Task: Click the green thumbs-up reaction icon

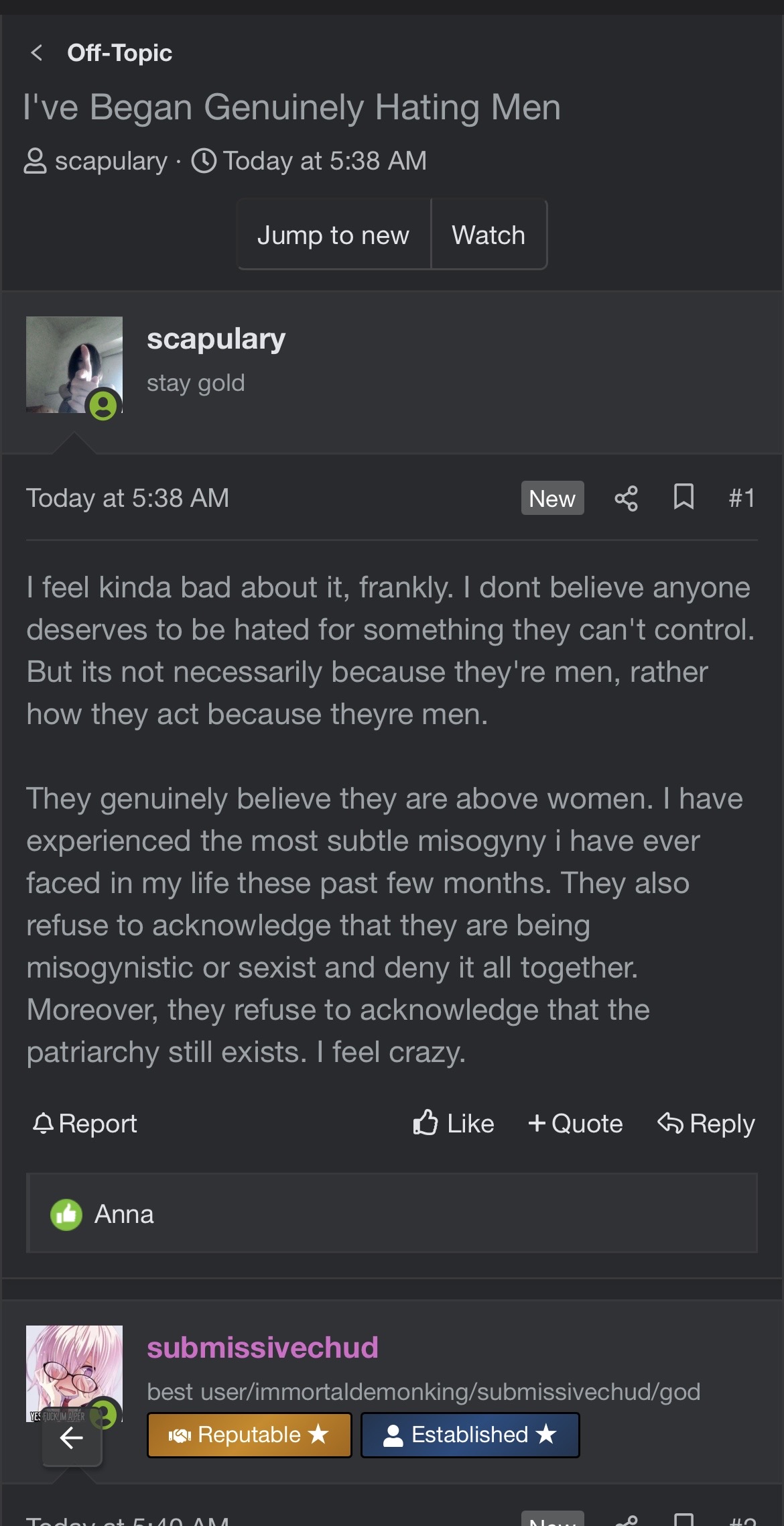Action: point(66,1214)
